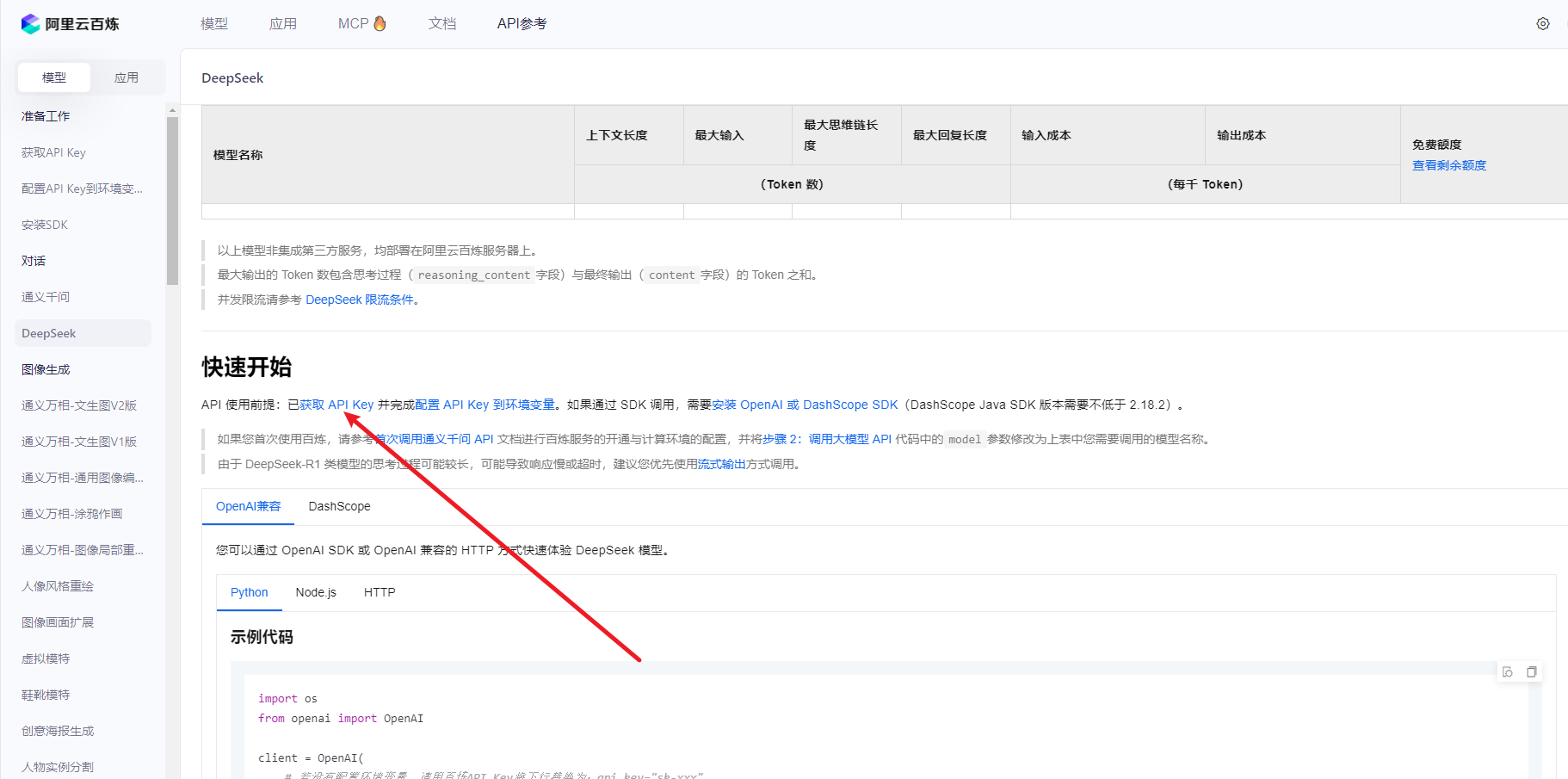Open 虚拟模特 in the sidebar
This screenshot has width=1568, height=779.
46,658
